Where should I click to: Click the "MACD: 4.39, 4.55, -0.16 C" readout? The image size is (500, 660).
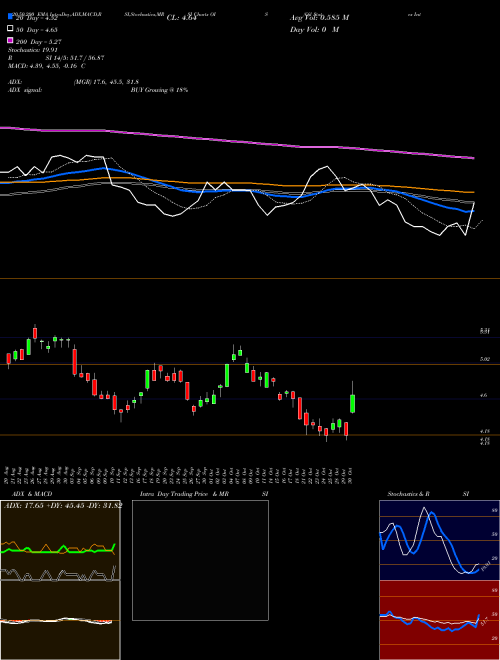[x=47, y=66]
